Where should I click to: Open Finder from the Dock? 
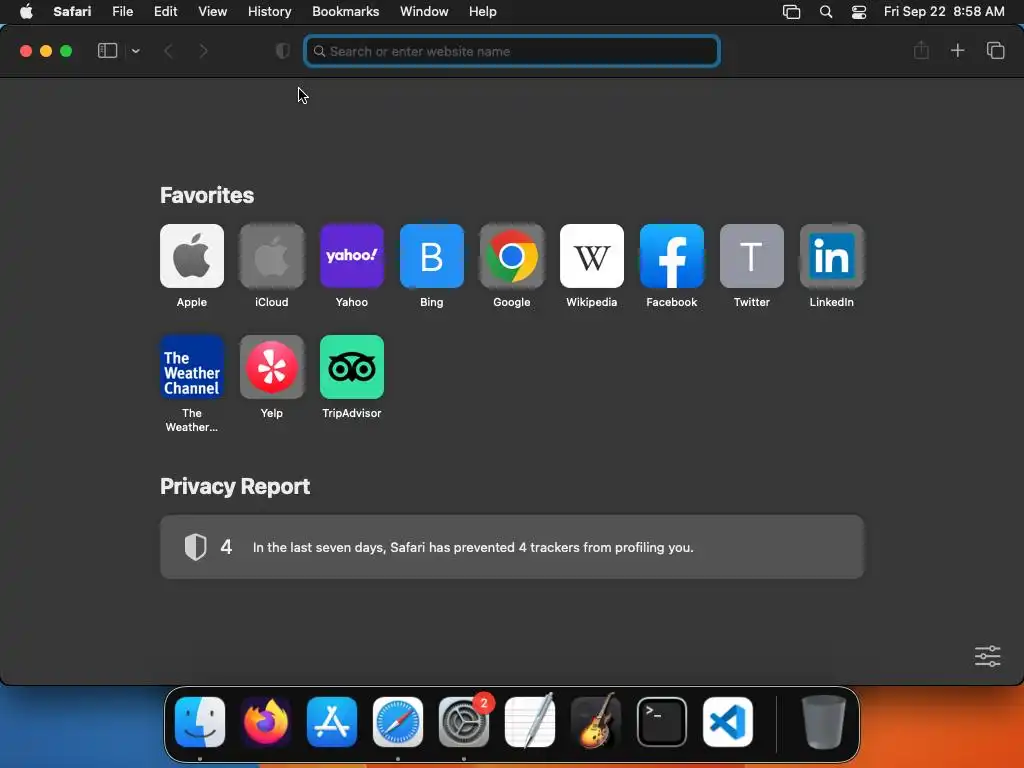200,722
